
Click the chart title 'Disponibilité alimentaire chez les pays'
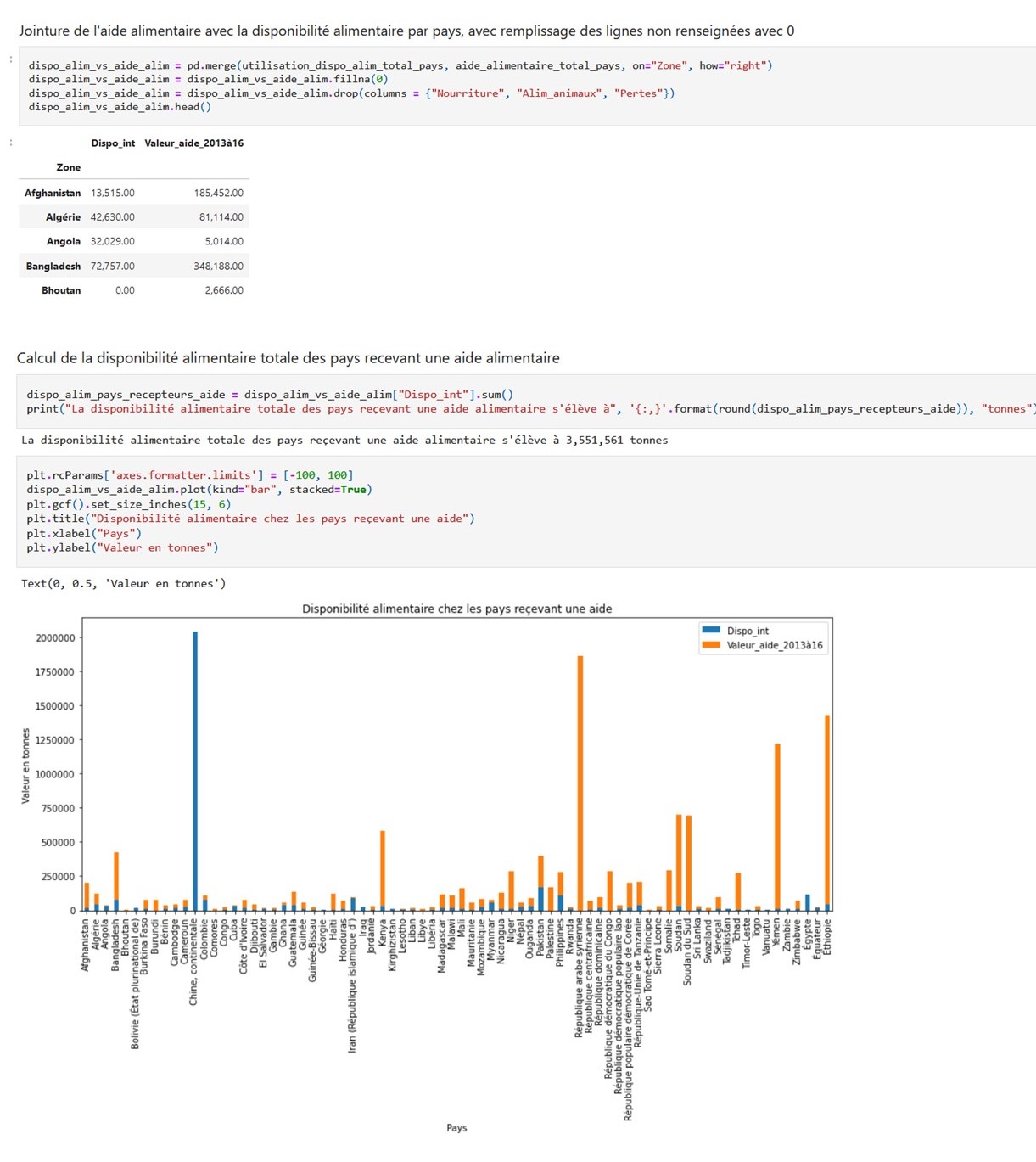[456, 609]
